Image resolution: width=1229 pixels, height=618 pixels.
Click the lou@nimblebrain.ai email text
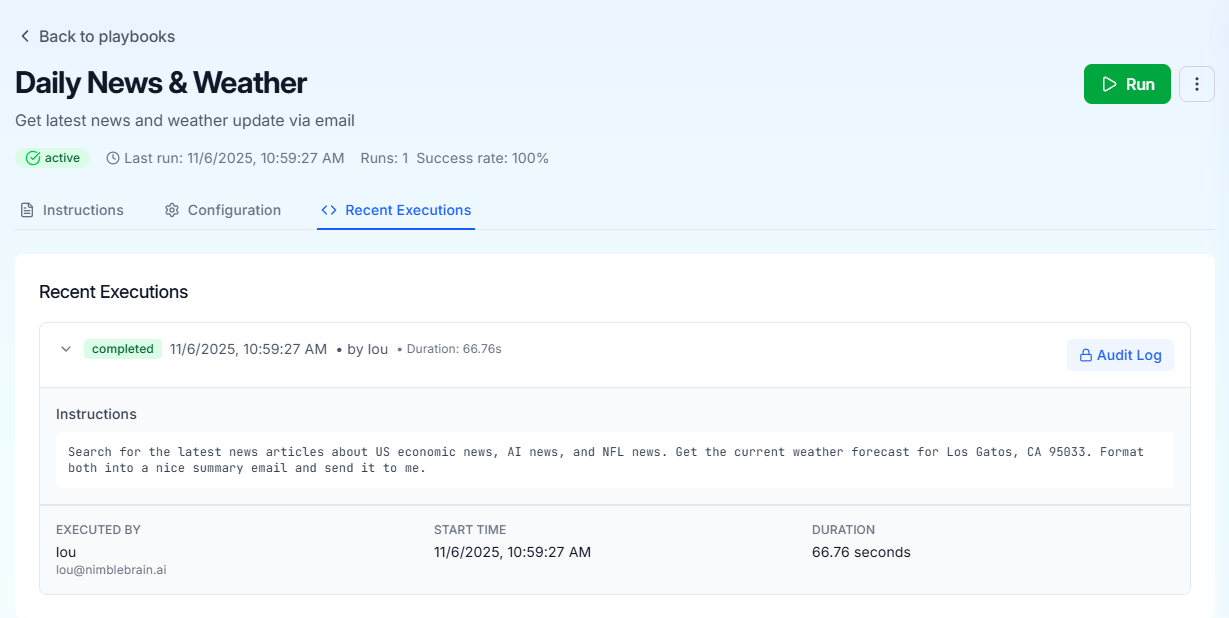(111, 569)
